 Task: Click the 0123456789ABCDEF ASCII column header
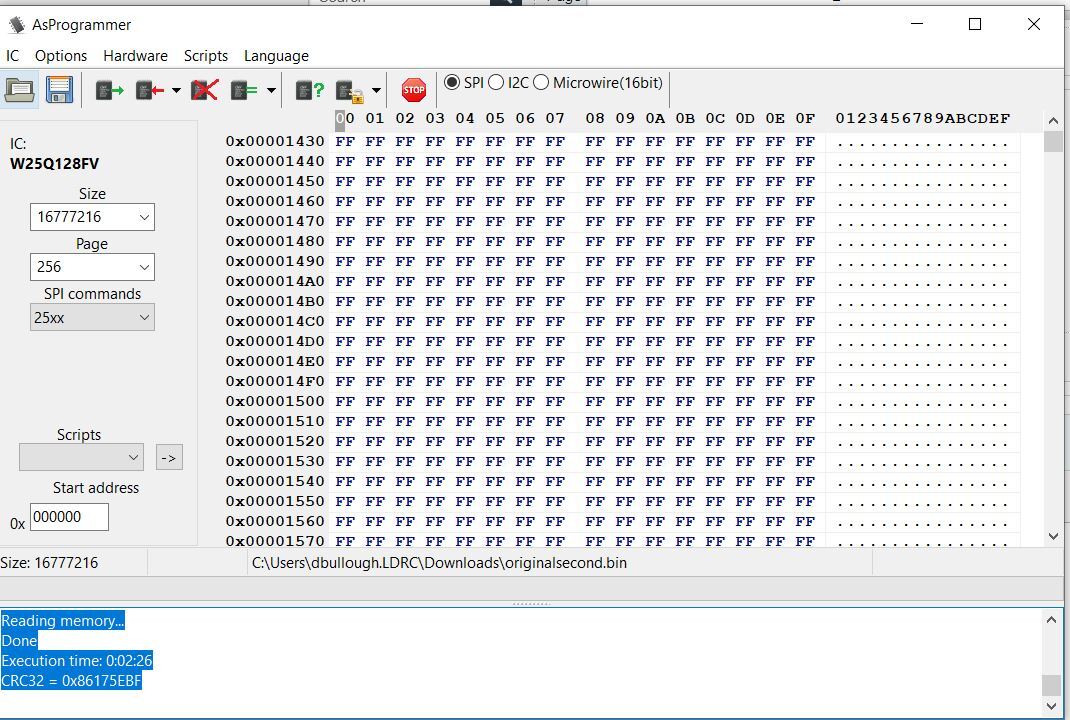[x=923, y=119]
